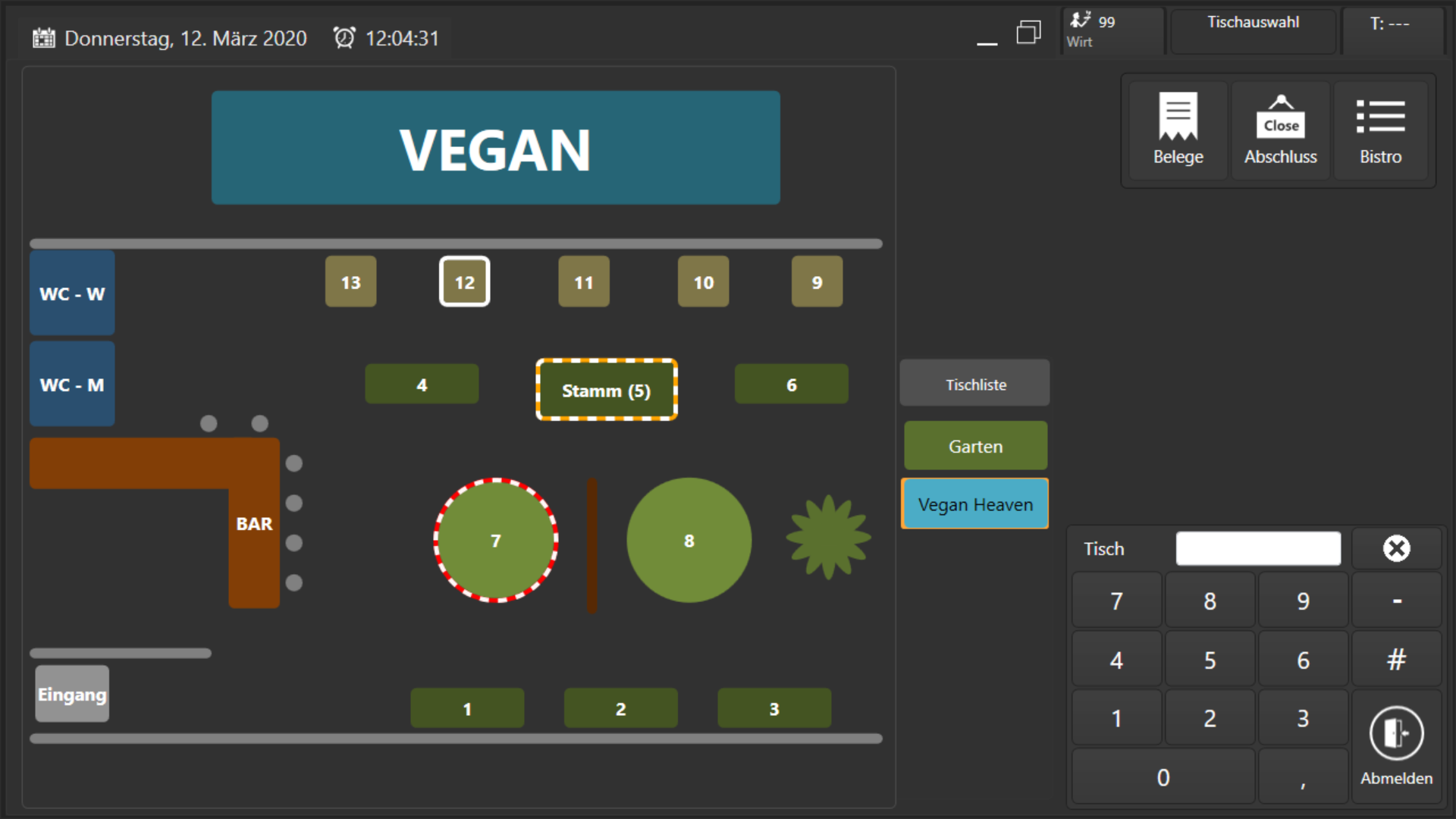Clear table input with X icon
1456x819 pixels.
click(x=1396, y=548)
